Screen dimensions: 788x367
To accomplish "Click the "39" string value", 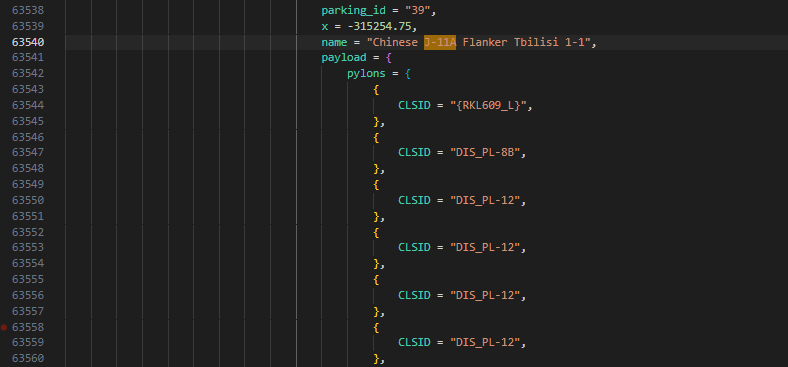I will [418, 11].
